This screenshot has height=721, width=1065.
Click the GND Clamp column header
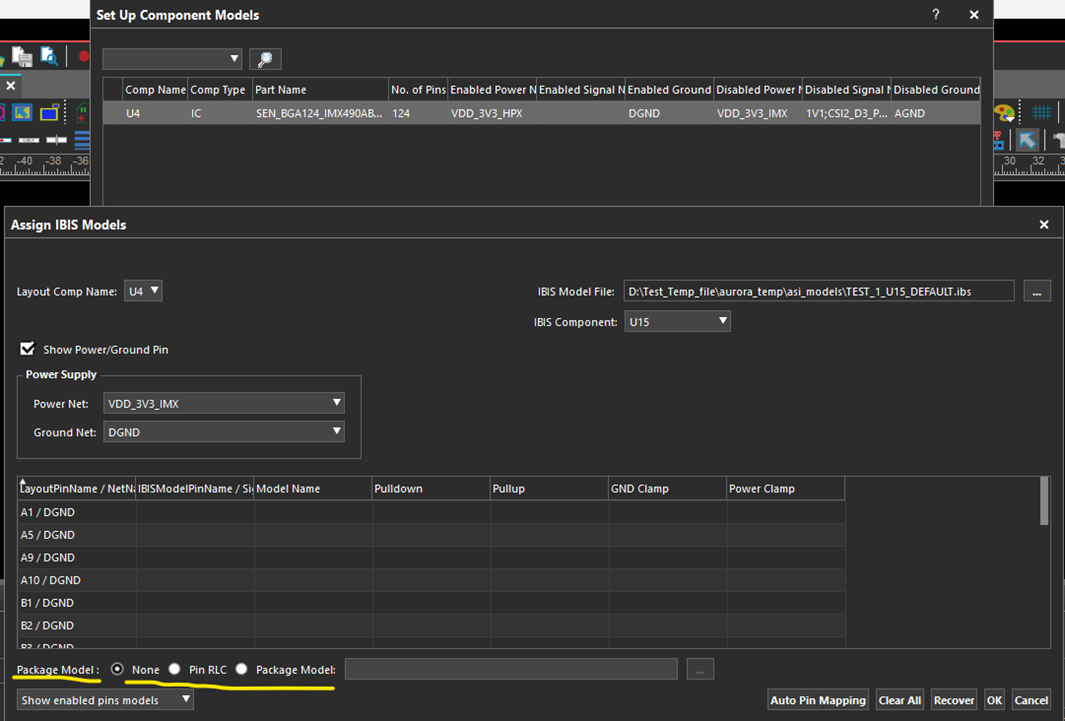667,488
